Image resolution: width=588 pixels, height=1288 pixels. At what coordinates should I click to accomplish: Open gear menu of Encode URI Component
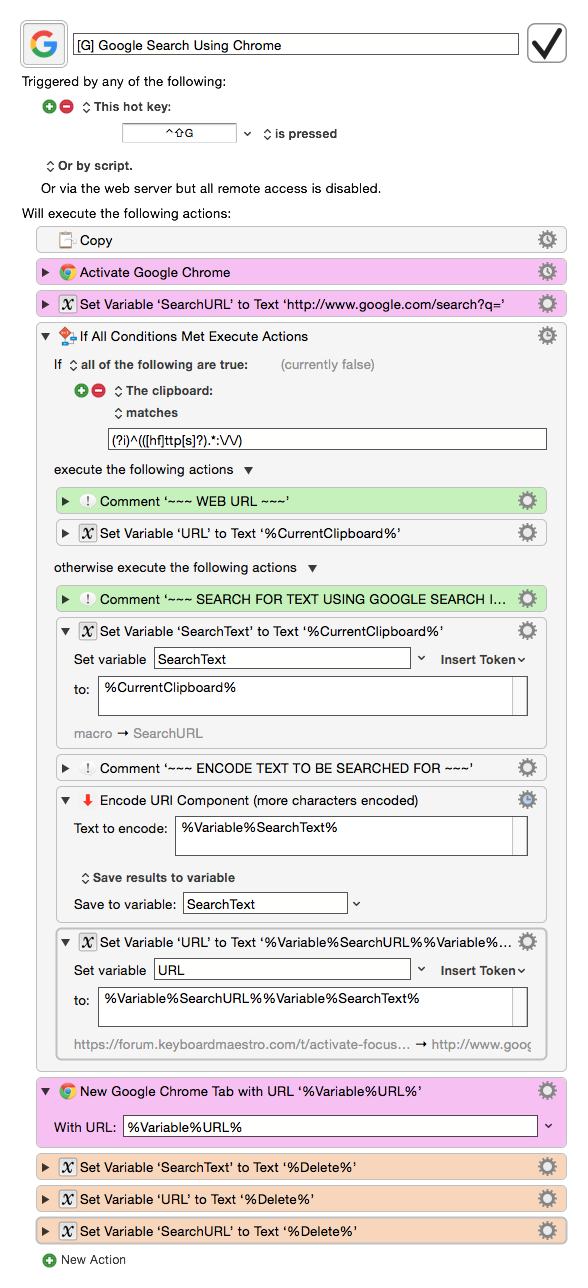(527, 800)
